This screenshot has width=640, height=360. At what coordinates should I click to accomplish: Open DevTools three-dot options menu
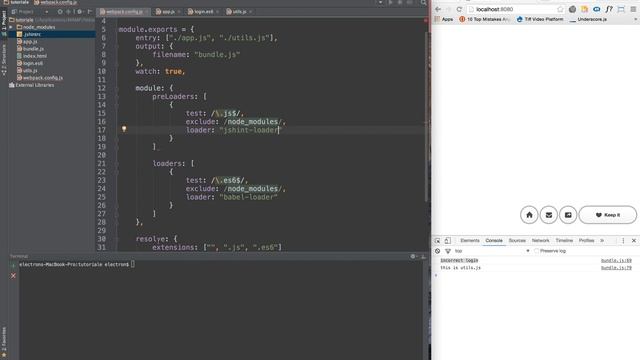click(623, 241)
